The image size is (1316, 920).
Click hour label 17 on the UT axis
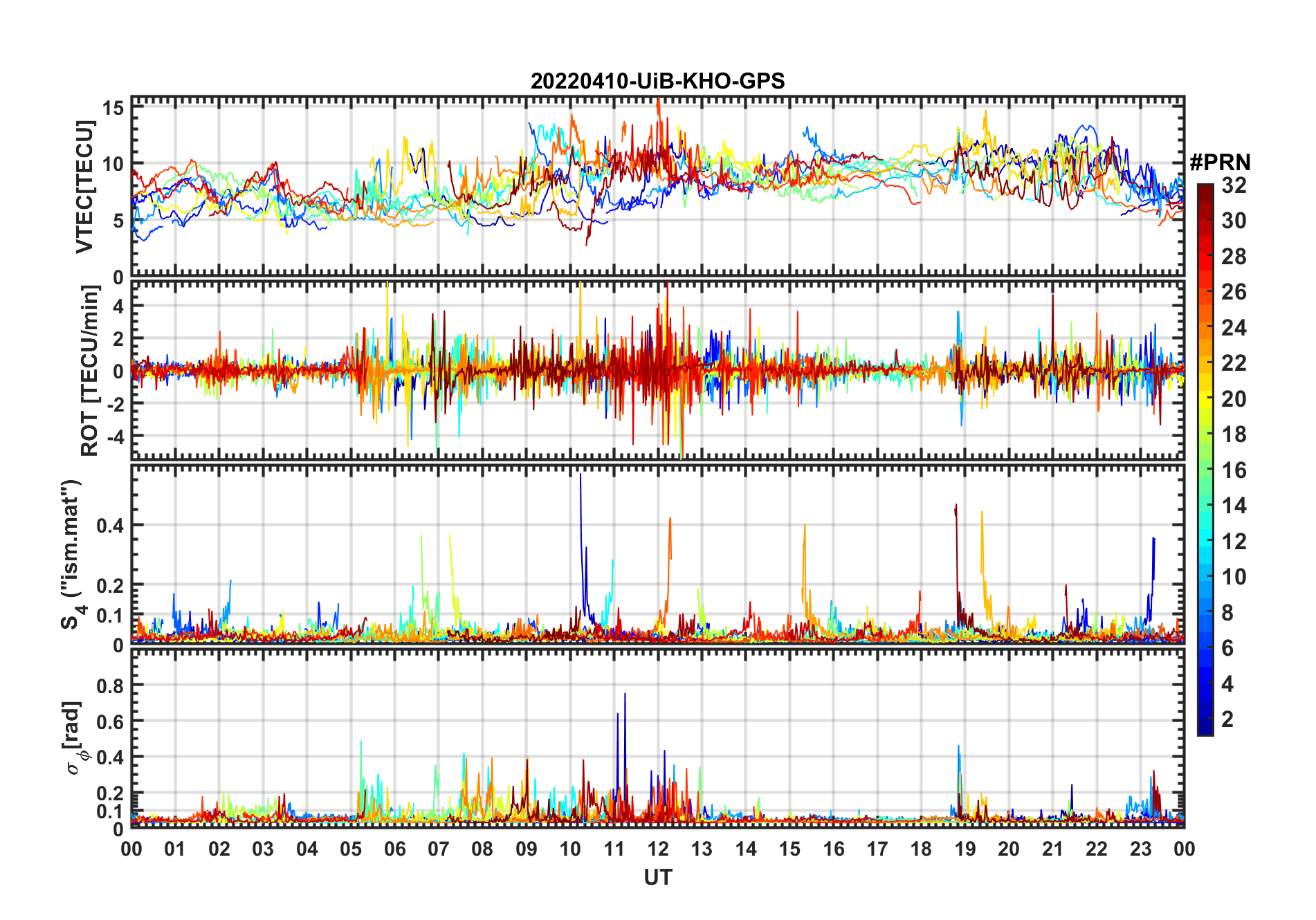click(x=877, y=849)
